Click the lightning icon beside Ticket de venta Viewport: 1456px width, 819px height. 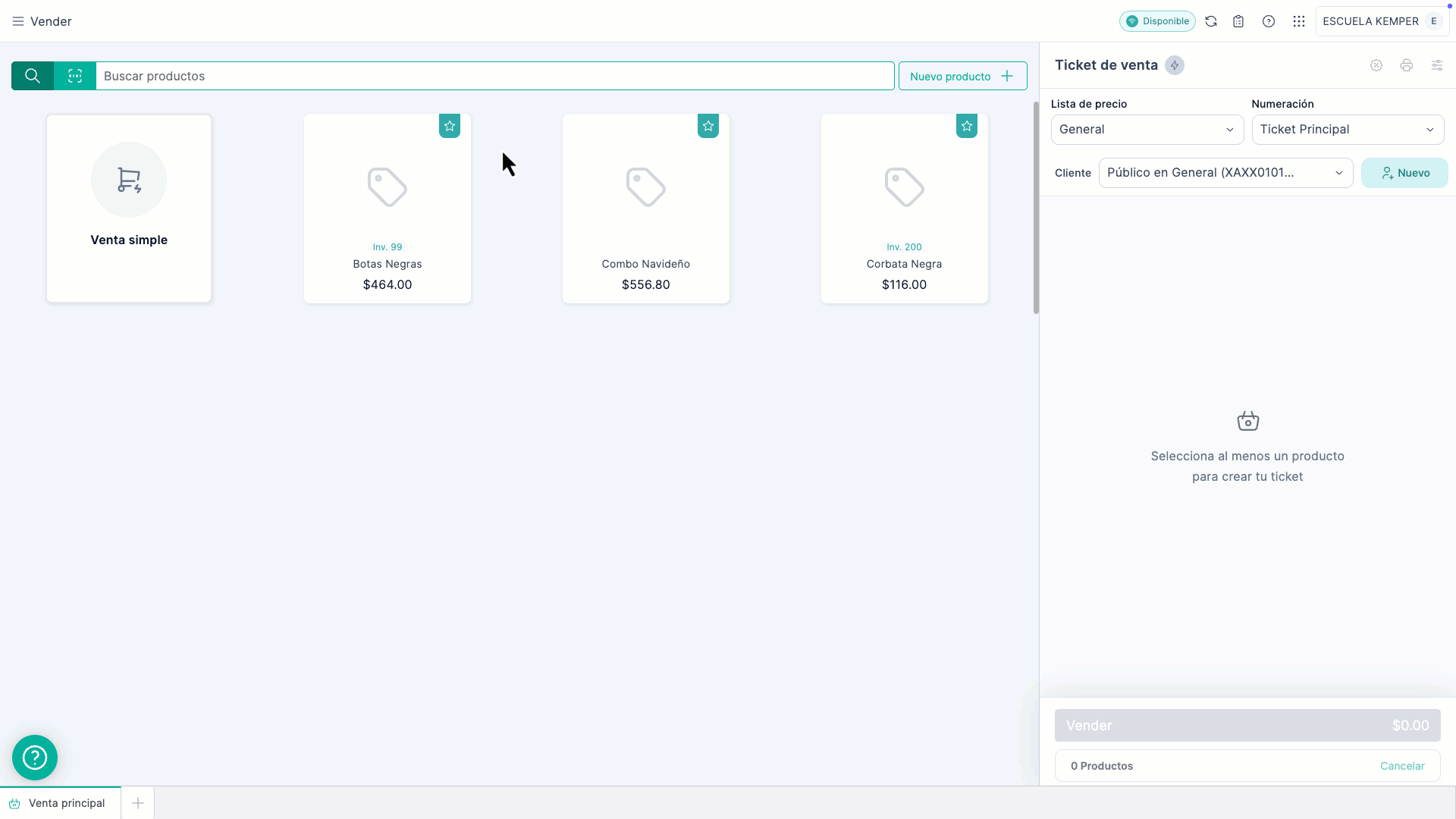coord(1175,65)
